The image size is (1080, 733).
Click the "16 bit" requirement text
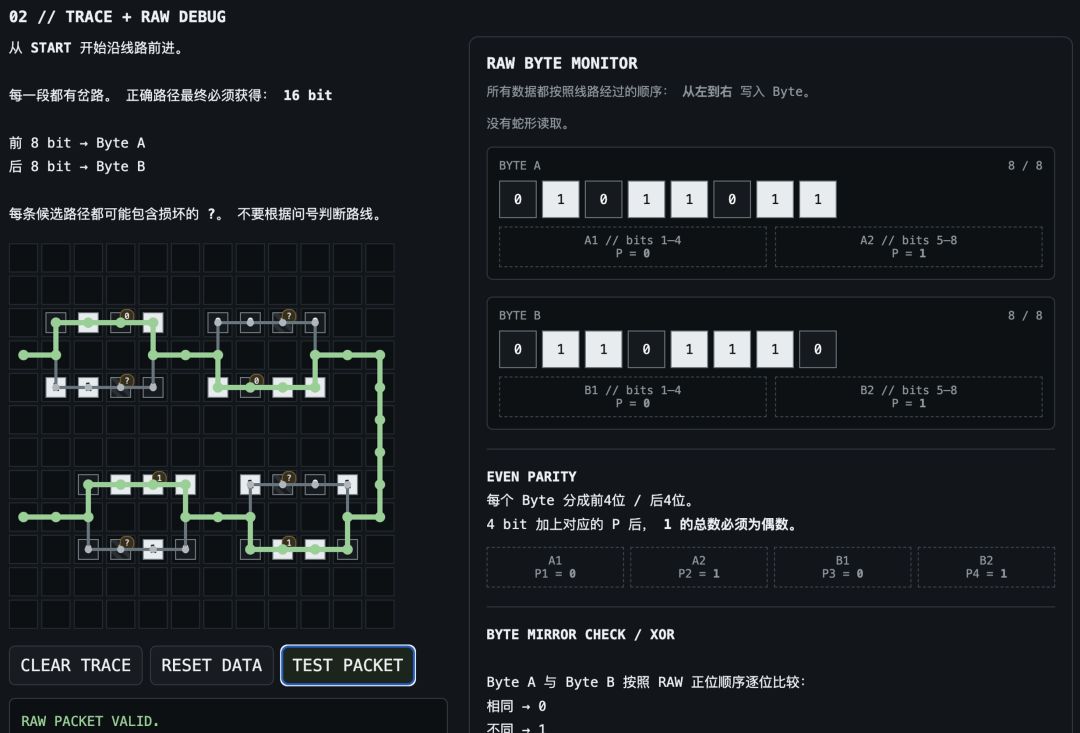[x=308, y=95]
